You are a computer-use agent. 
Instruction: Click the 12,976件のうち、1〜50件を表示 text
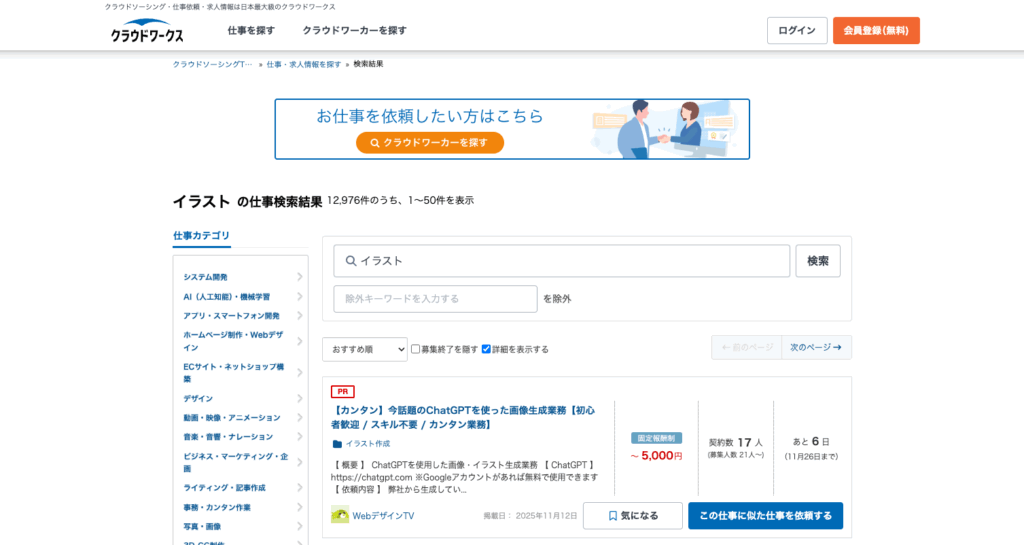tap(400, 200)
